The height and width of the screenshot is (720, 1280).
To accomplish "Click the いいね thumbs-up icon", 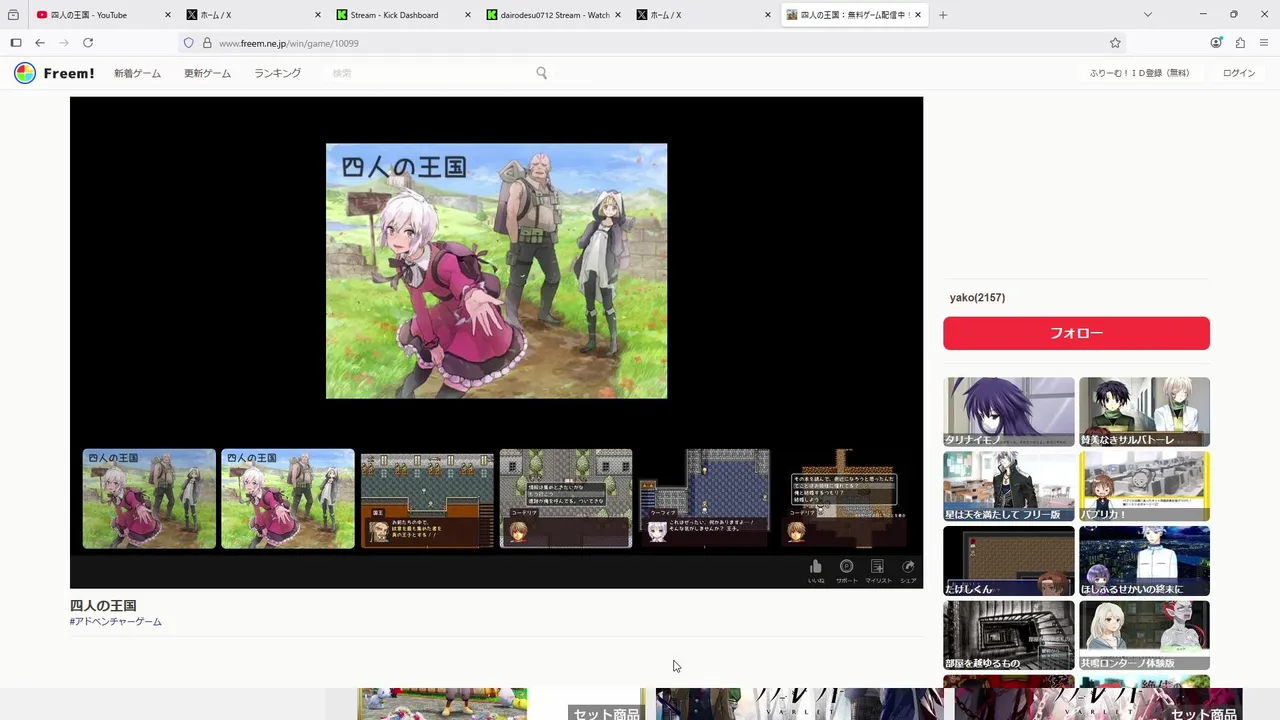I will [816, 567].
